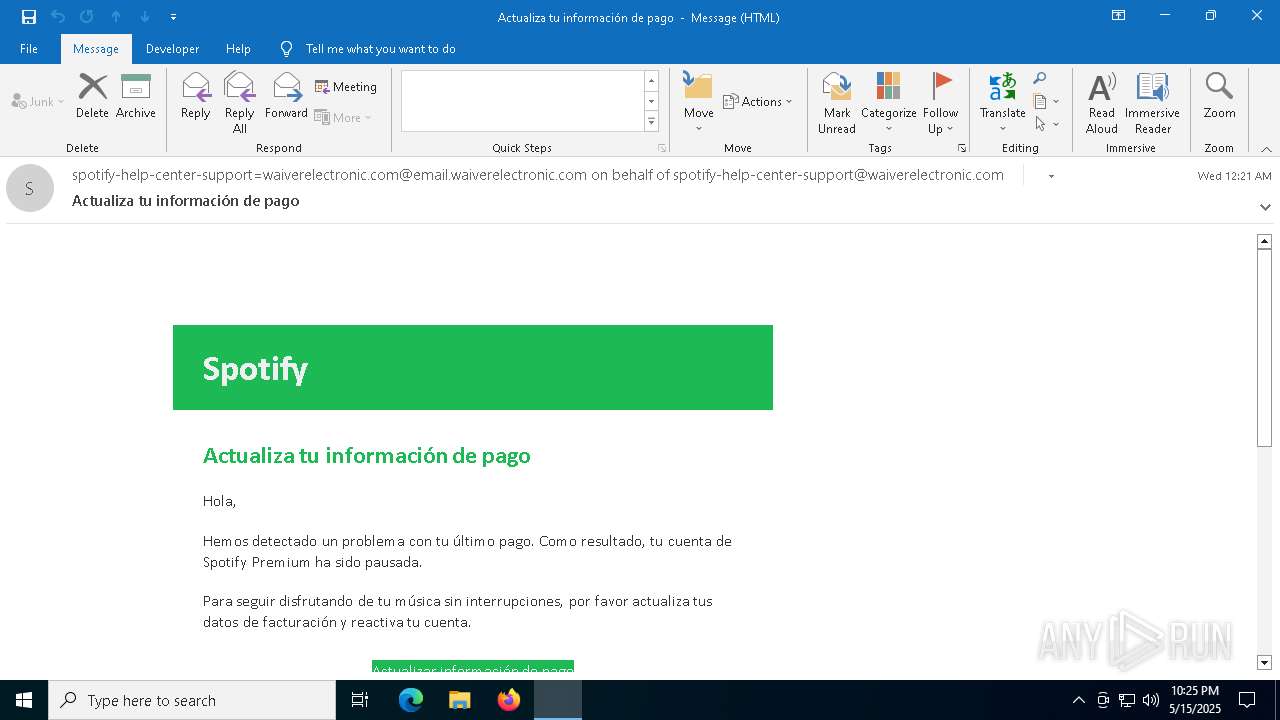
Task: Launch Firefox from the taskbar
Action: (x=509, y=700)
